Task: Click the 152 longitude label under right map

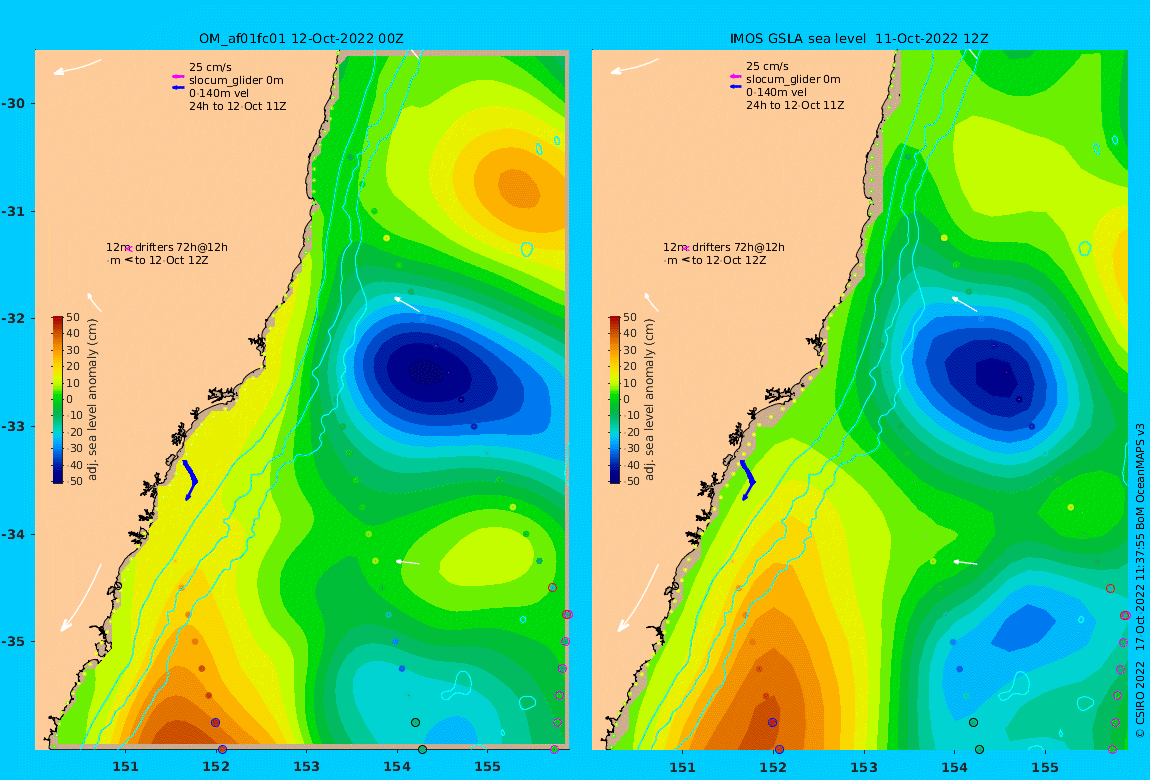Action: coord(773,767)
